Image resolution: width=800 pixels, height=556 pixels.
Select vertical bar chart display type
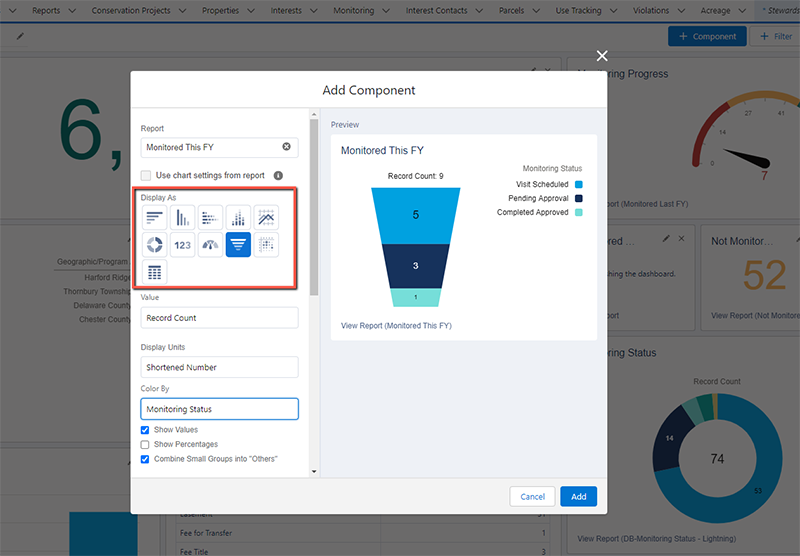[x=183, y=218]
